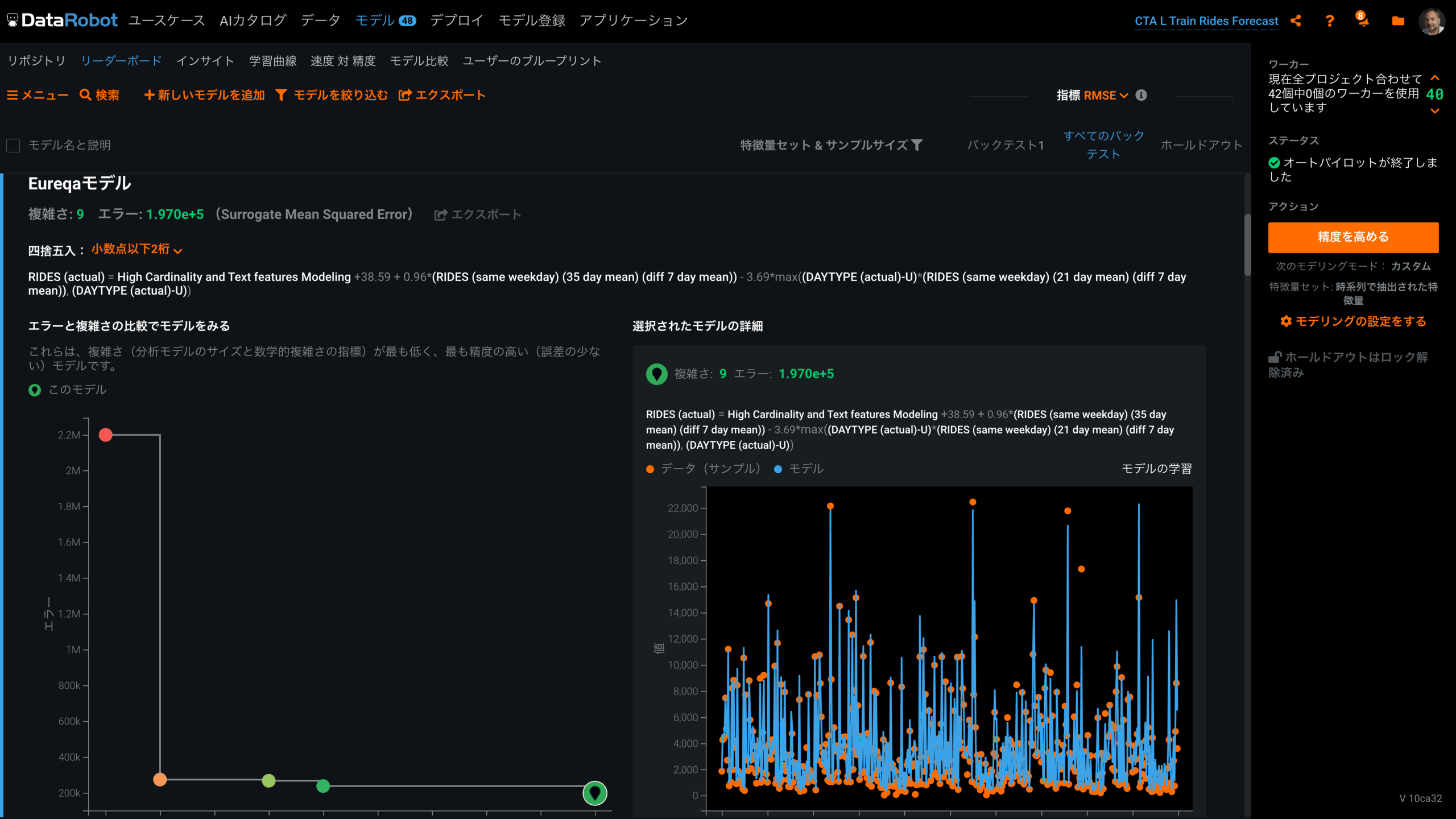Image resolution: width=1456 pixels, height=819 pixels.
Task: Switch to ユーザーのブループリント tab
Action: pos(532,61)
